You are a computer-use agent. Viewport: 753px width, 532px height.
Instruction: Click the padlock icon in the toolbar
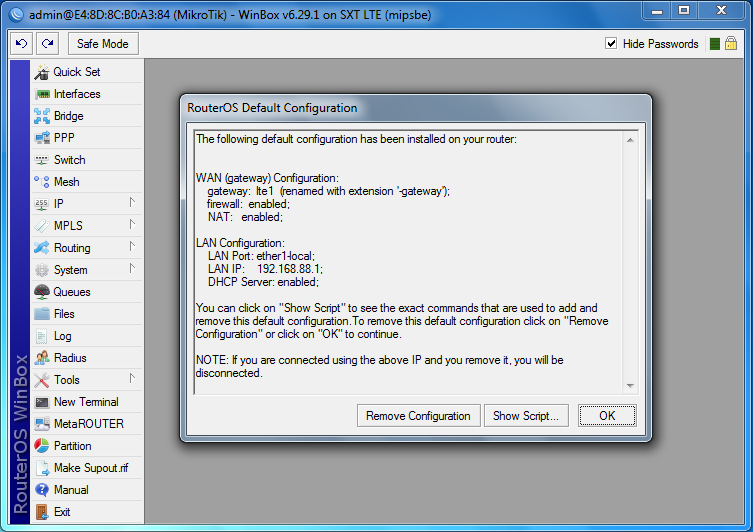point(730,44)
